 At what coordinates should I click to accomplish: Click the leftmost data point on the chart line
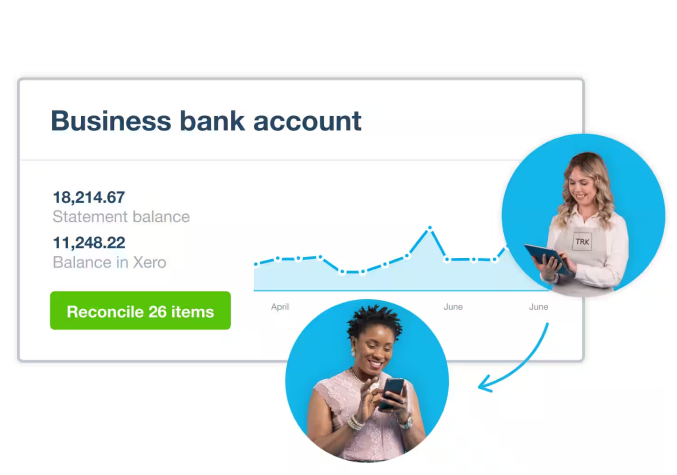256,264
